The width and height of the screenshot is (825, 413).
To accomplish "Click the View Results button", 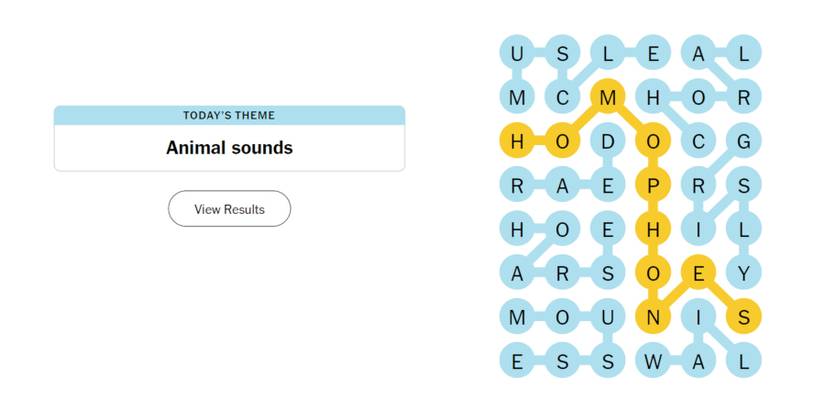I will [229, 209].
